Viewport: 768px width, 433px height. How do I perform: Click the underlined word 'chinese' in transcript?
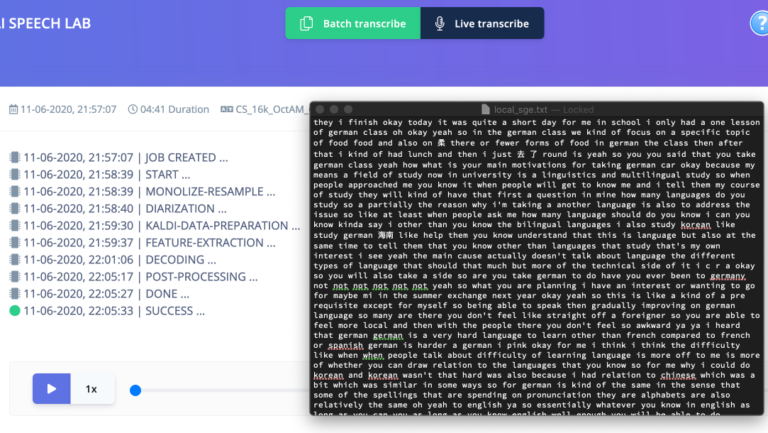pos(678,375)
